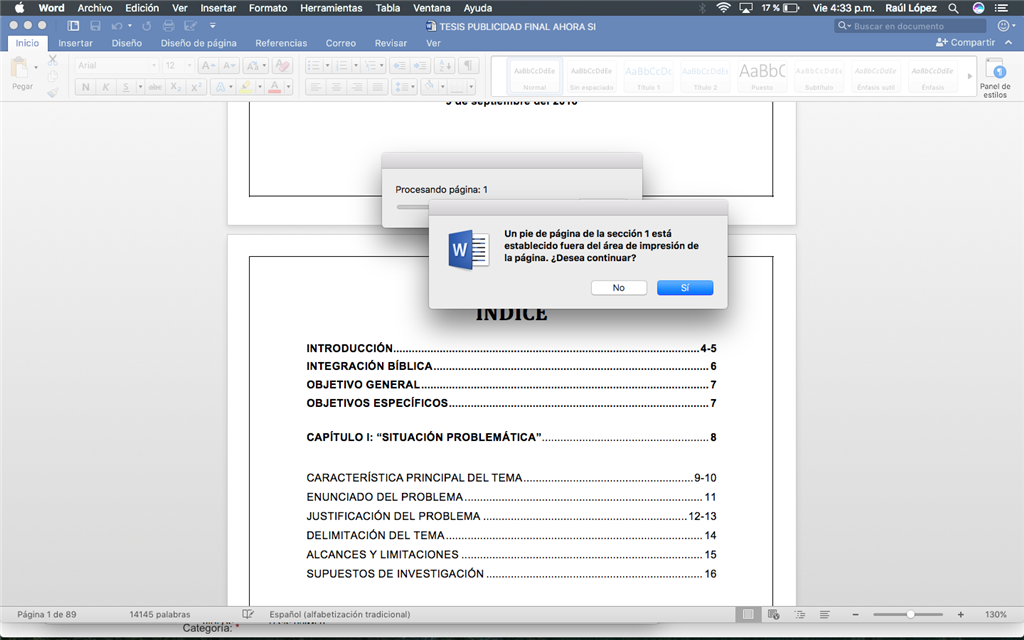This screenshot has height=640, width=1024.
Task: Click the align text left icon
Action: [315, 87]
